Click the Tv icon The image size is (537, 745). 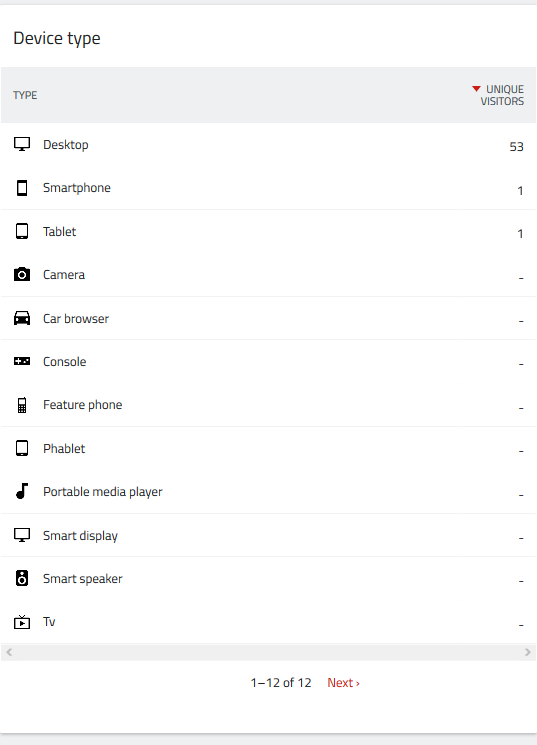pyautogui.click(x=22, y=621)
